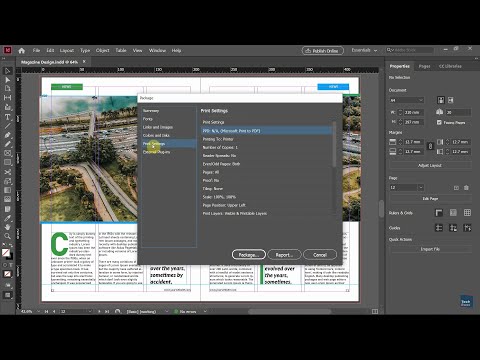The image size is (480, 360).
Task: Select the Content Collector tool
Action: point(7,107)
